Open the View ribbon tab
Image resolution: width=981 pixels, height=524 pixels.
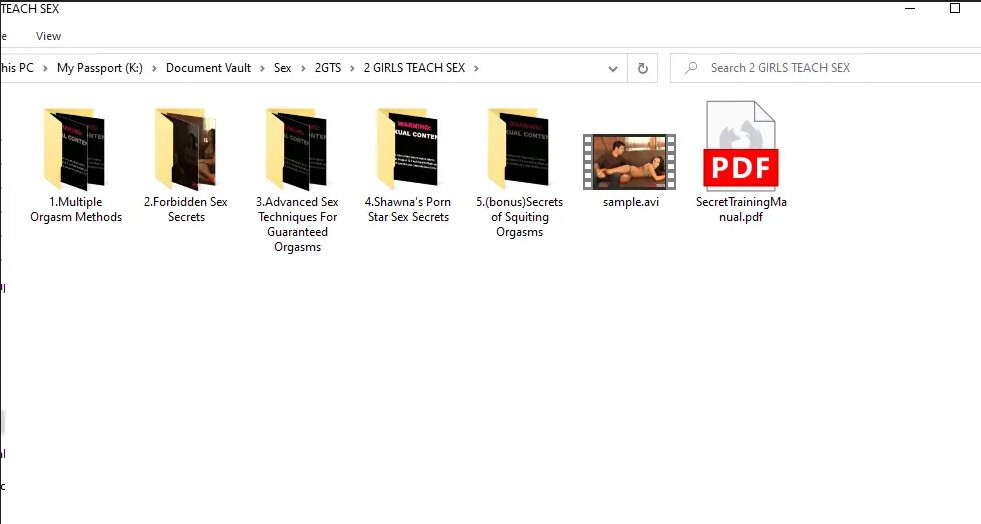pos(48,36)
